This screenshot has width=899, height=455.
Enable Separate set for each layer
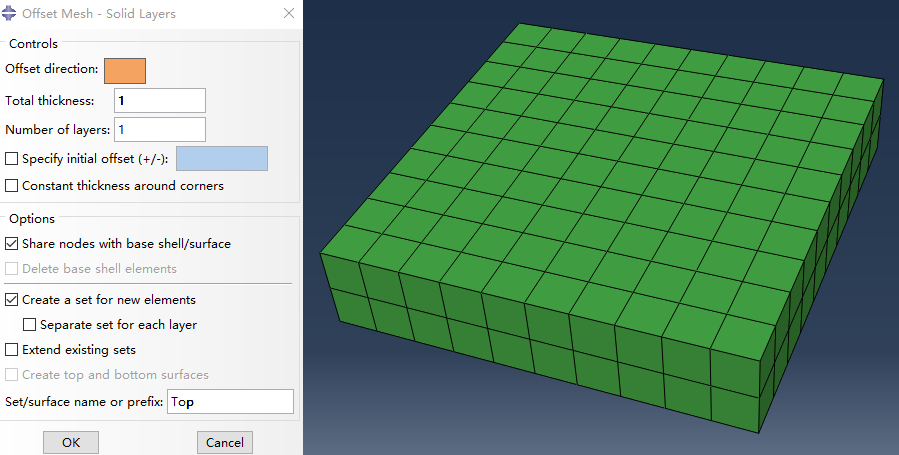(x=29, y=325)
